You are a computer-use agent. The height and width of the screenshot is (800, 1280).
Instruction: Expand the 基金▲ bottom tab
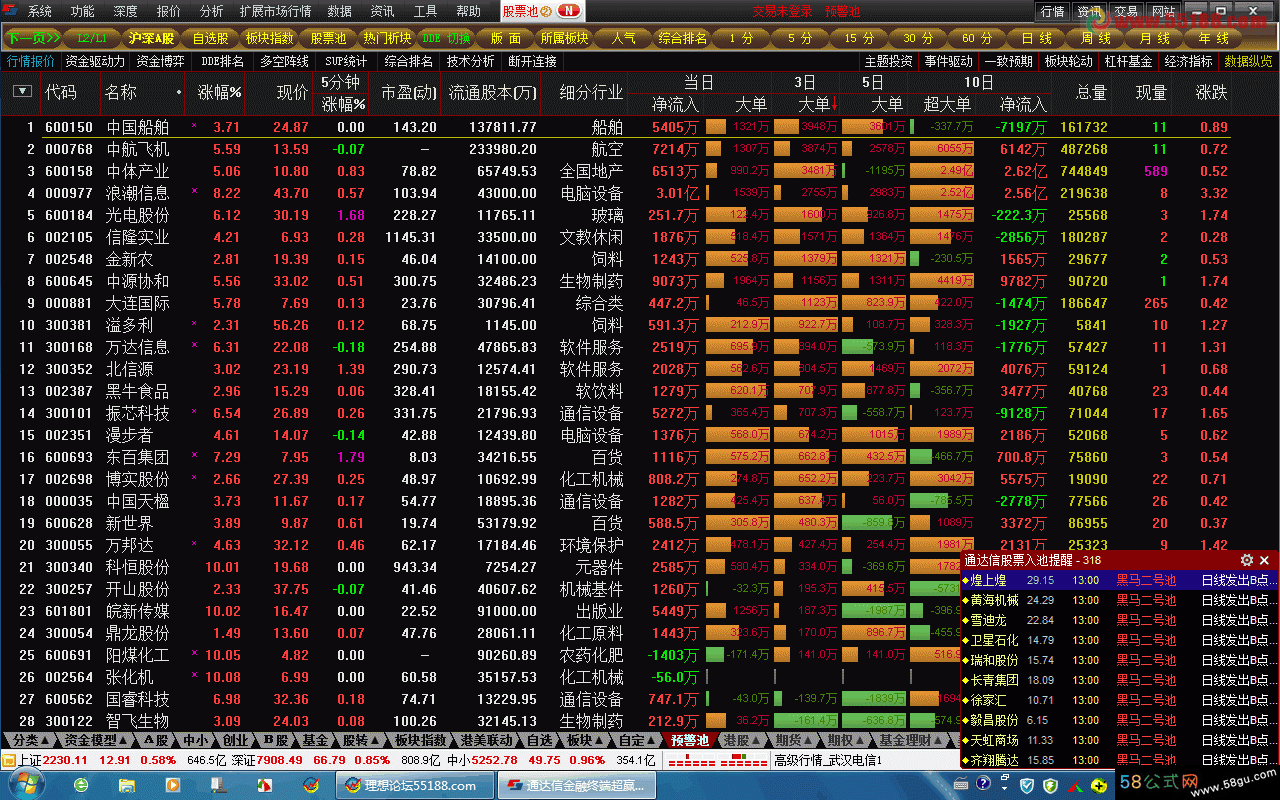315,740
